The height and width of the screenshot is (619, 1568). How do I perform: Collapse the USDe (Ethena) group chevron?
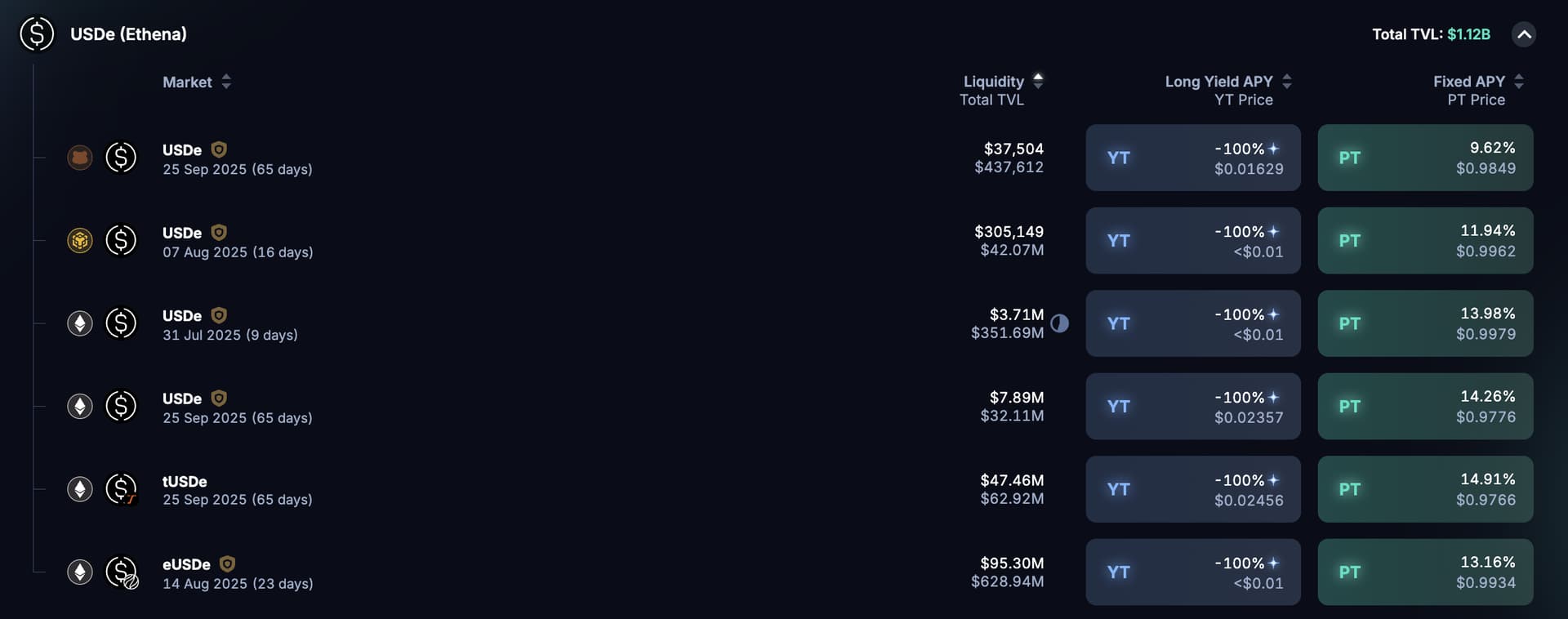pyautogui.click(x=1524, y=34)
